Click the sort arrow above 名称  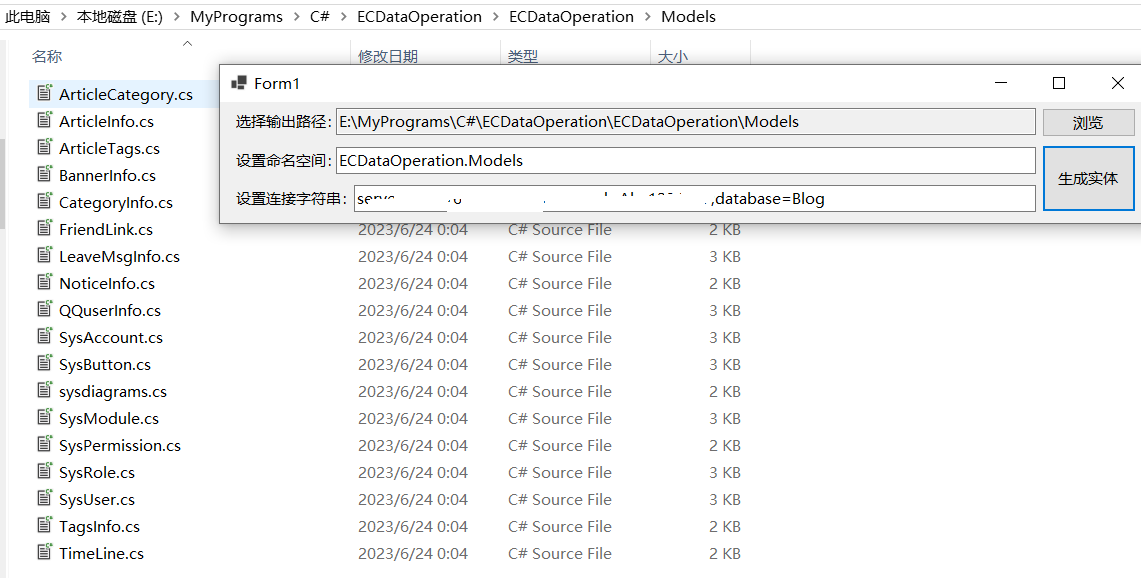point(188,43)
